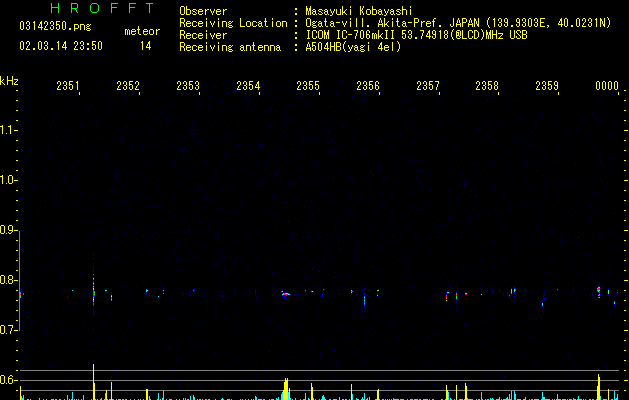
Task: Click the 2351 time axis label
Action: click(68, 85)
